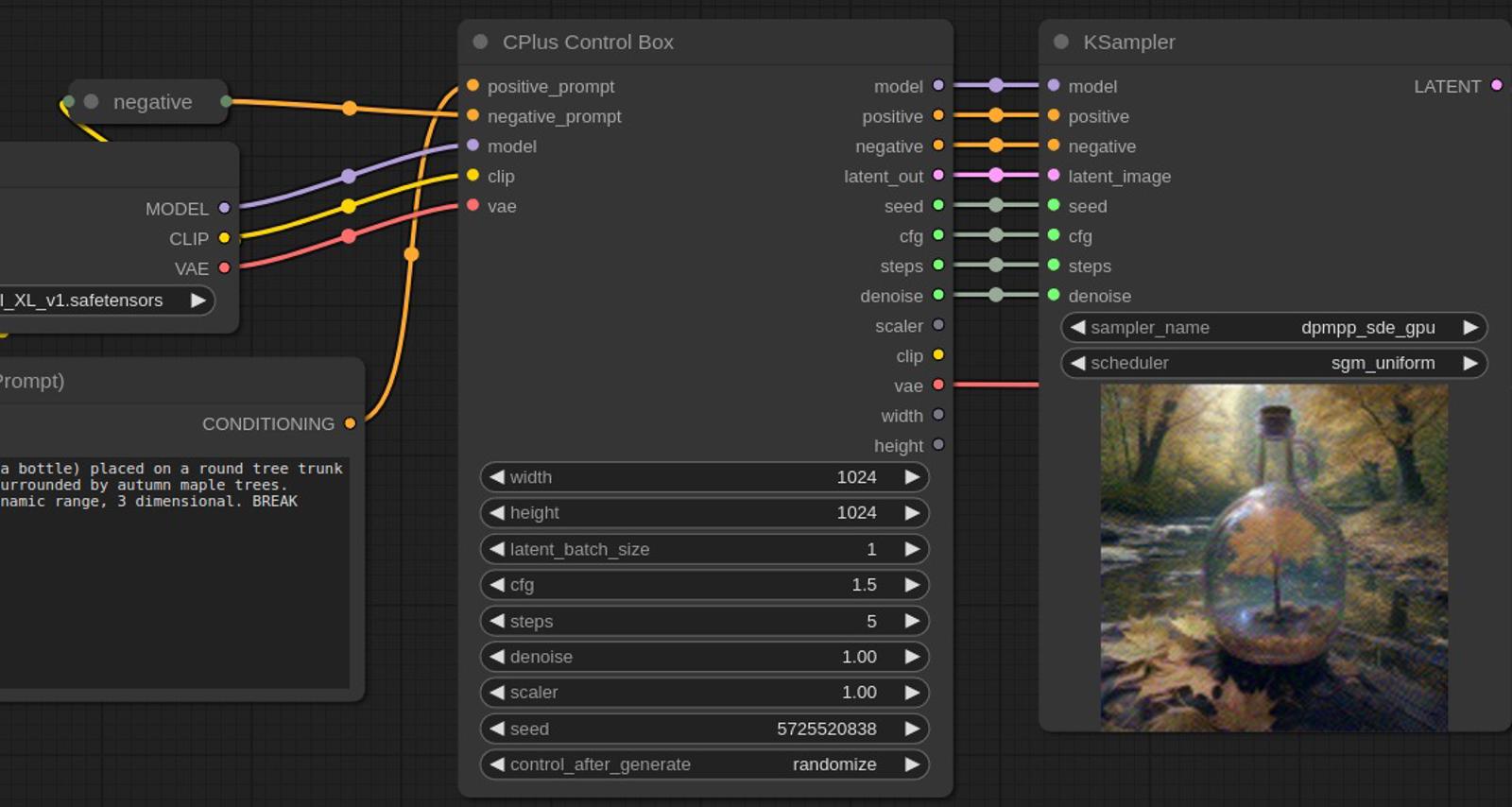Click the yellow clip output socket of Control Box
This screenshot has width=1512, height=807.
tap(938, 355)
